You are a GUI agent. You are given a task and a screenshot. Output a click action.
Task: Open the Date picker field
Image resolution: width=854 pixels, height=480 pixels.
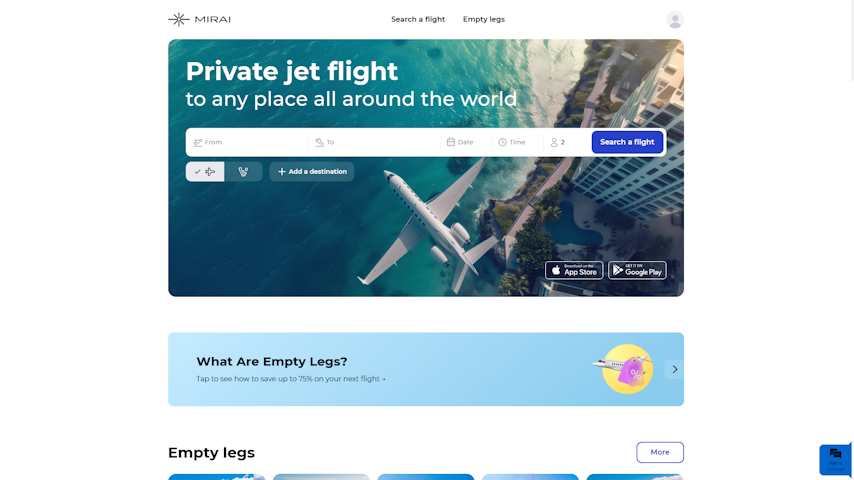pos(466,142)
